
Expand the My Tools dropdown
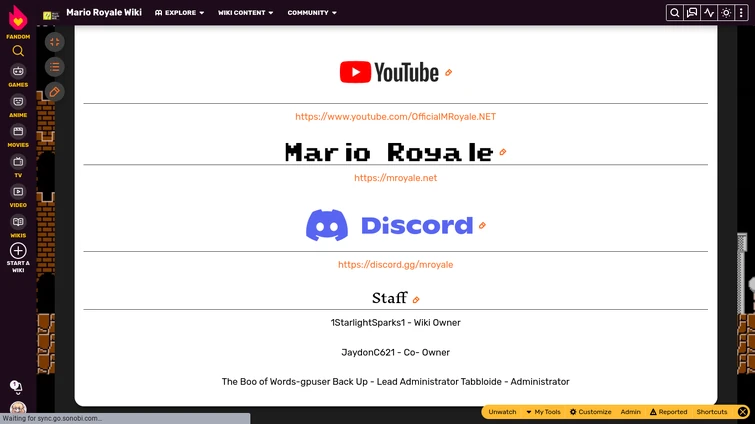543,412
